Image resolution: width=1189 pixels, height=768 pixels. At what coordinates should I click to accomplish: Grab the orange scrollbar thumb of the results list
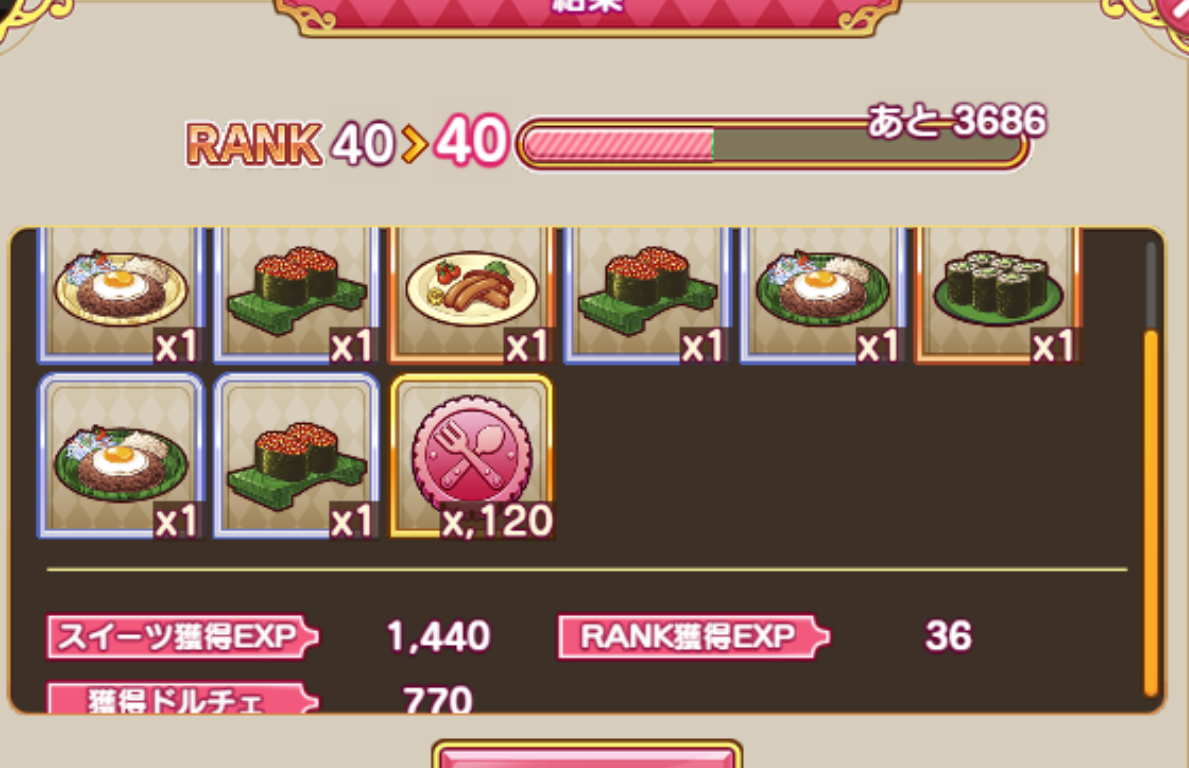tap(1150, 513)
